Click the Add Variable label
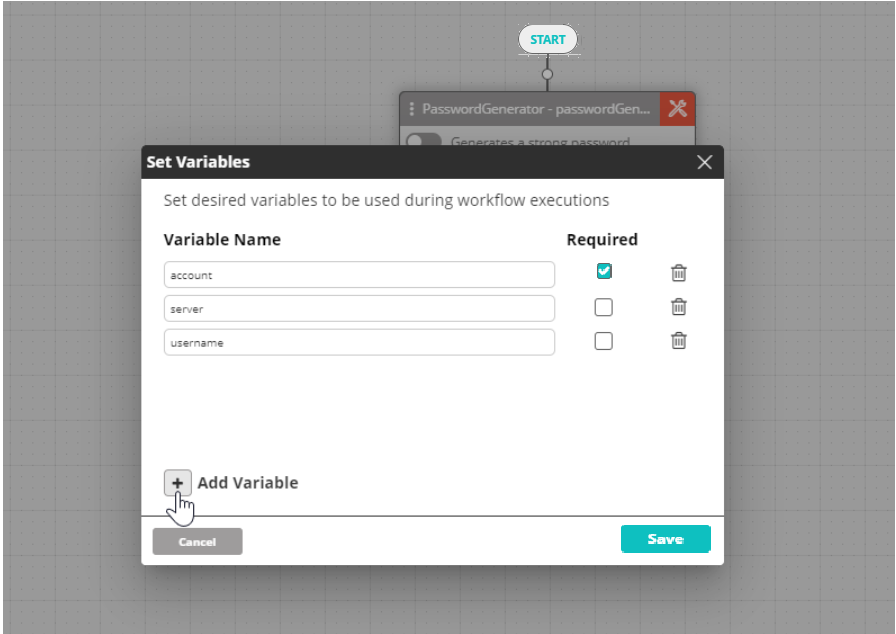896x634 pixels. click(x=248, y=483)
